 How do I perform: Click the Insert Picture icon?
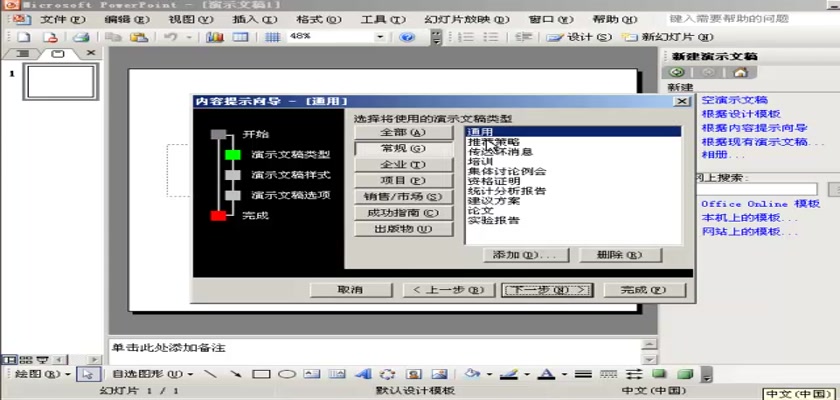[x=439, y=374]
